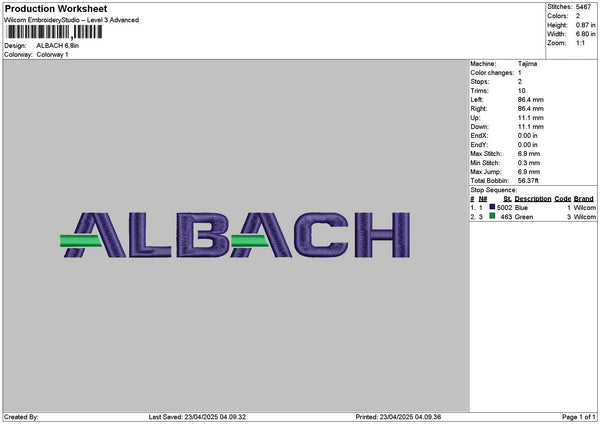Click the 'Production Worksheet' title

click(x=56, y=8)
